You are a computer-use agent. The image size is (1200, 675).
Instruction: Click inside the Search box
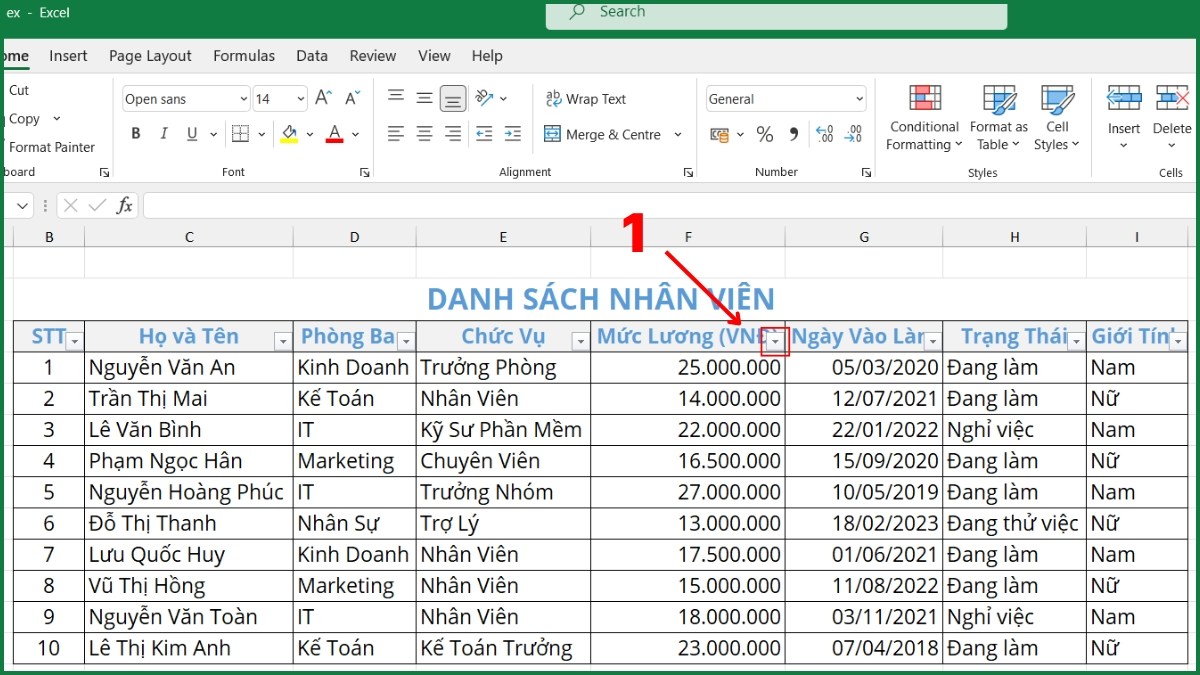pos(775,16)
